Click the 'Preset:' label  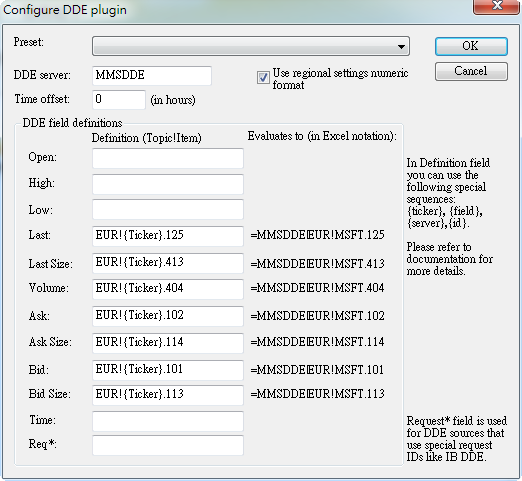29,42
